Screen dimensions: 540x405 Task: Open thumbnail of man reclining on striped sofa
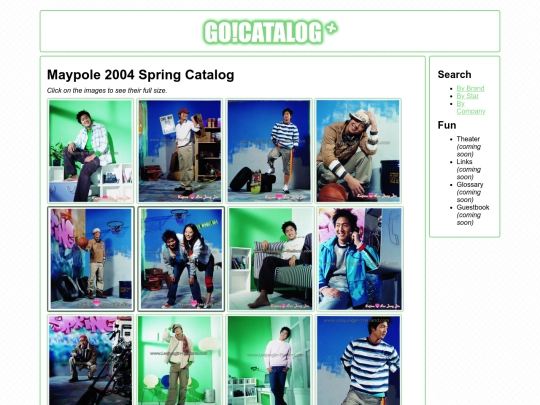coord(270,259)
